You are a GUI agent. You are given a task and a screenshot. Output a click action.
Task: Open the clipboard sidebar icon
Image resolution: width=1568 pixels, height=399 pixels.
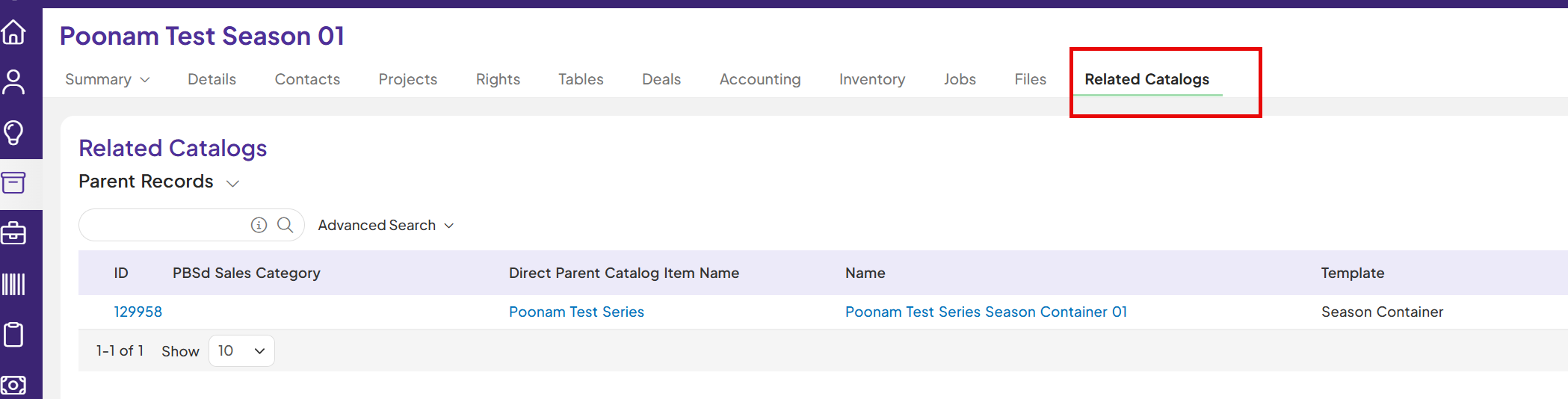pyautogui.click(x=14, y=335)
